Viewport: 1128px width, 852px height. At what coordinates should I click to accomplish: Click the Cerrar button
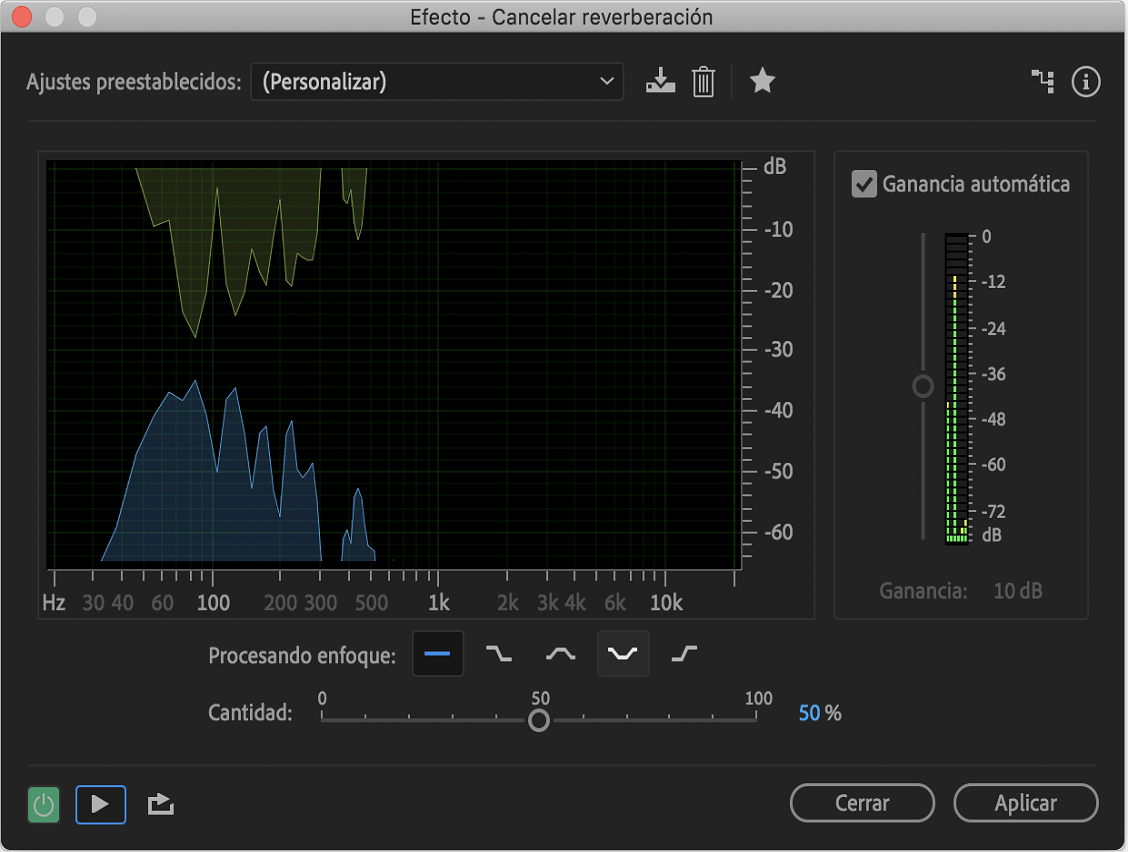pyautogui.click(x=862, y=802)
